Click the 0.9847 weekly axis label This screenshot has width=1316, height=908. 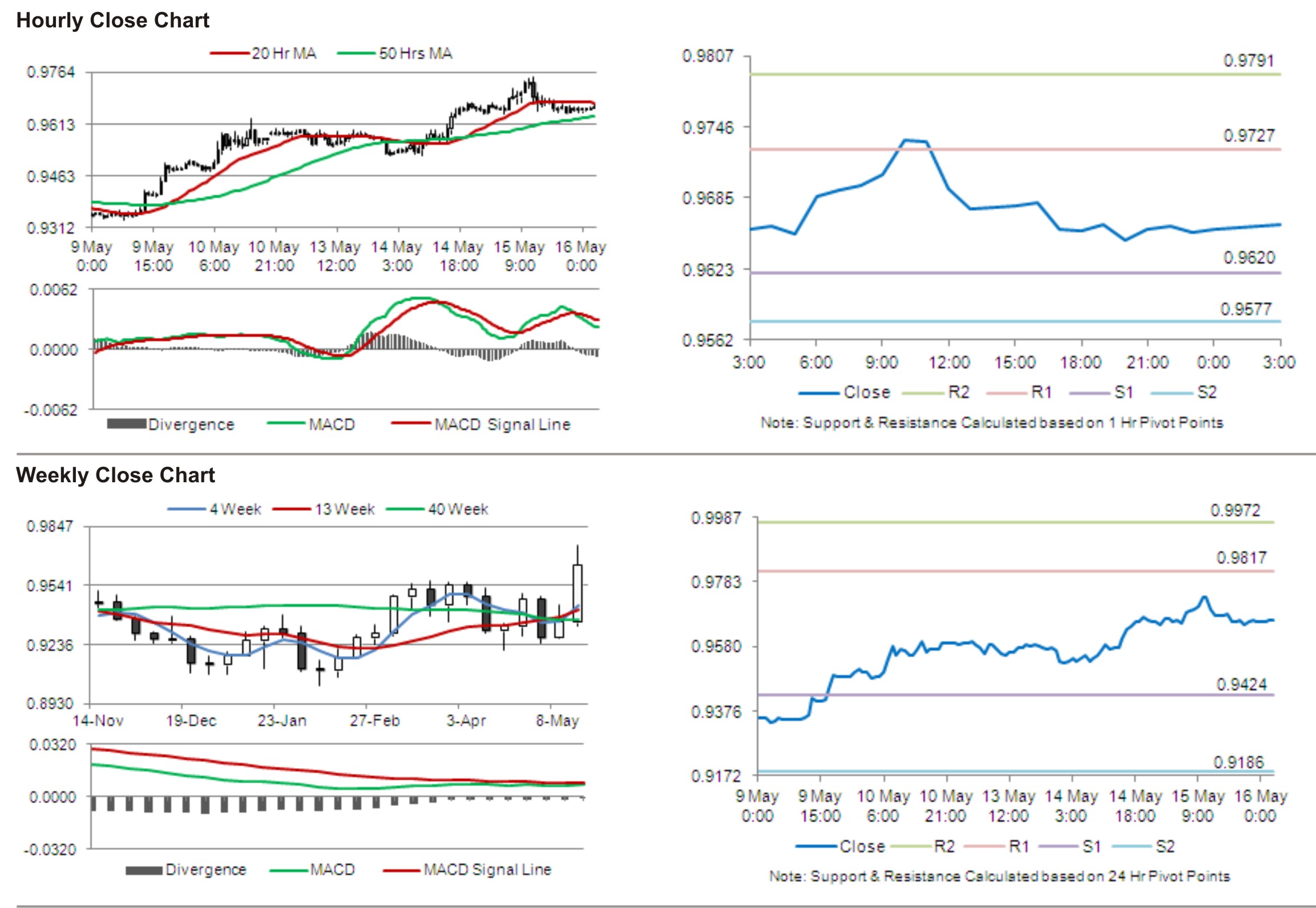pyautogui.click(x=50, y=526)
